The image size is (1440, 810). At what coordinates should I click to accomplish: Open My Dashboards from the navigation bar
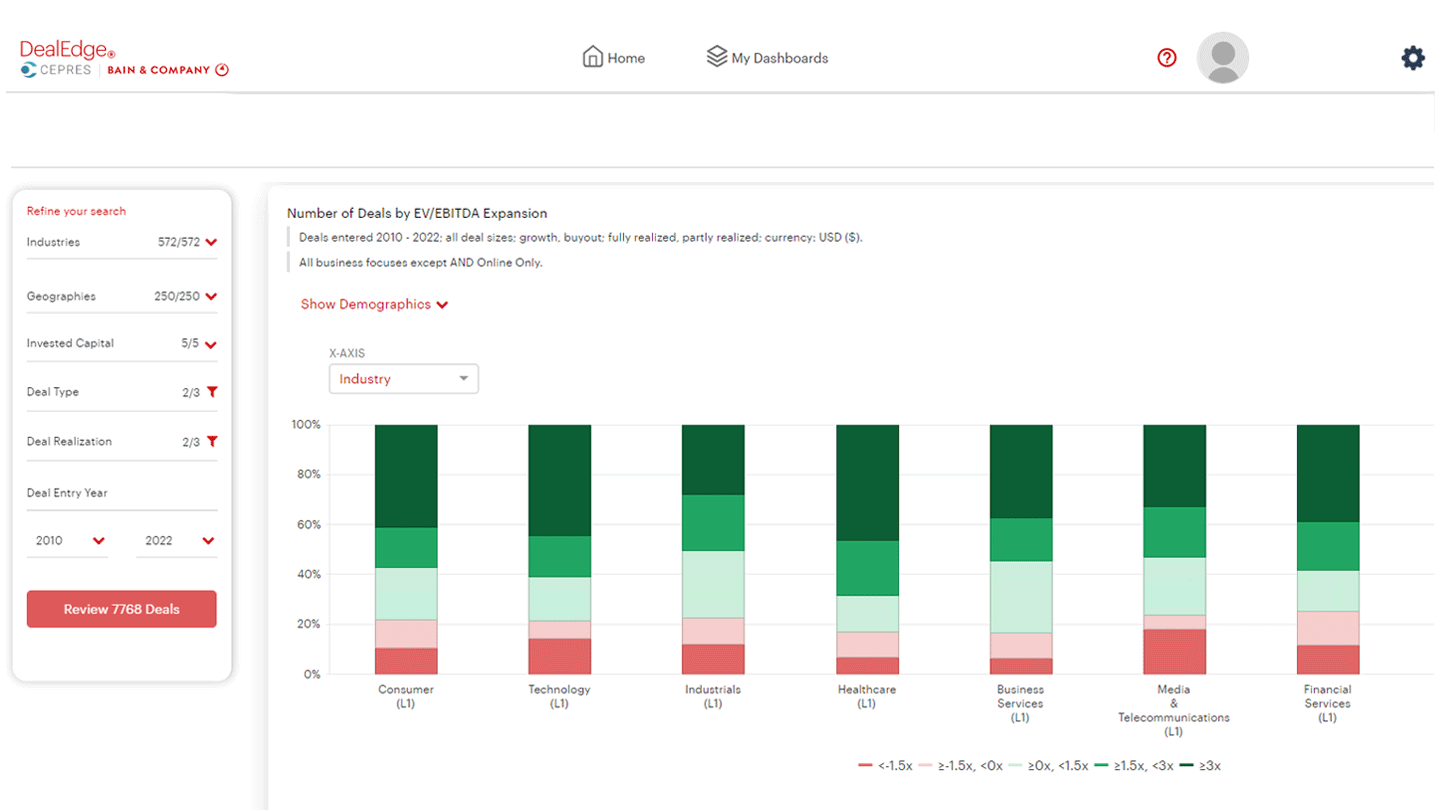click(x=767, y=58)
